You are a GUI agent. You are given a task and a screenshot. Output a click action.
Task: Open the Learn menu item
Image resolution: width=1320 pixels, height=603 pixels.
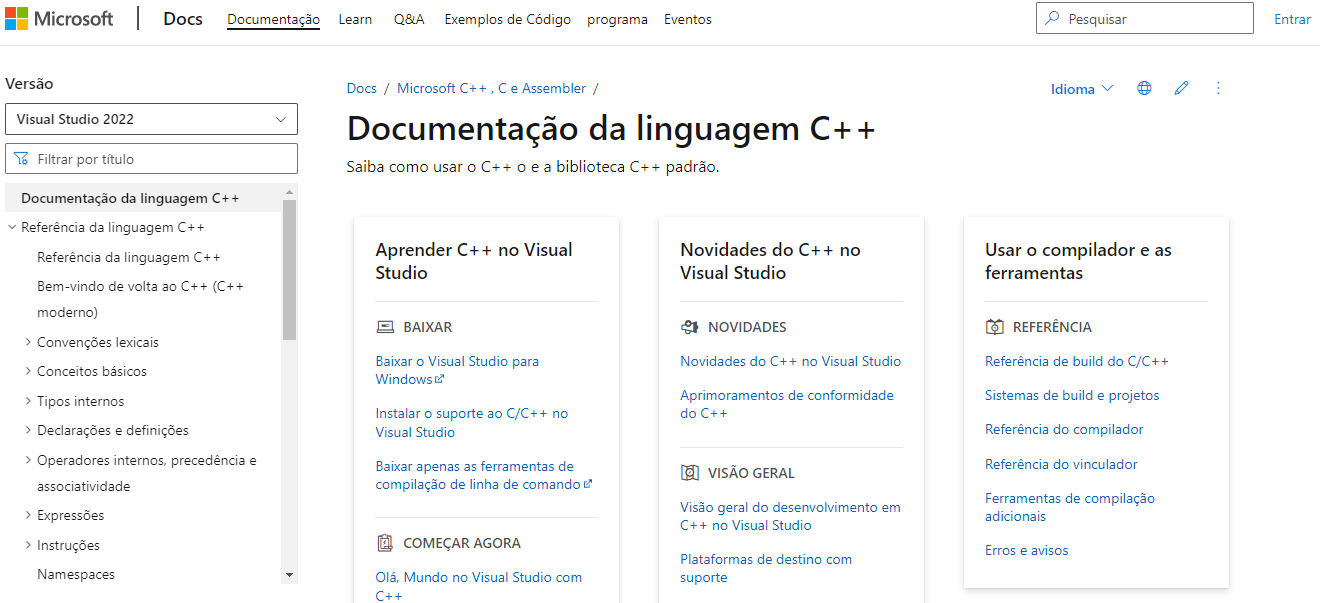355,18
